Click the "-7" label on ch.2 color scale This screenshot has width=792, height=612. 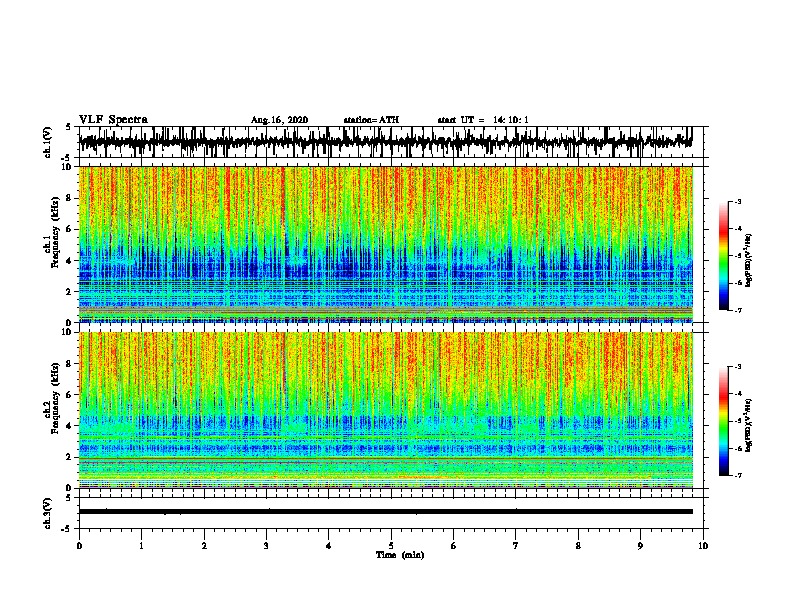pyautogui.click(x=738, y=475)
